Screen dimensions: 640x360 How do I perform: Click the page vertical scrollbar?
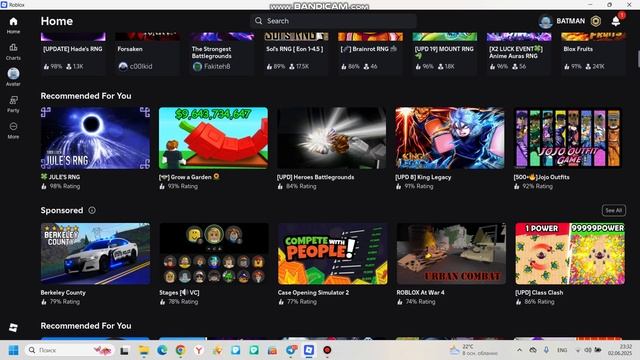pyautogui.click(x=638, y=59)
